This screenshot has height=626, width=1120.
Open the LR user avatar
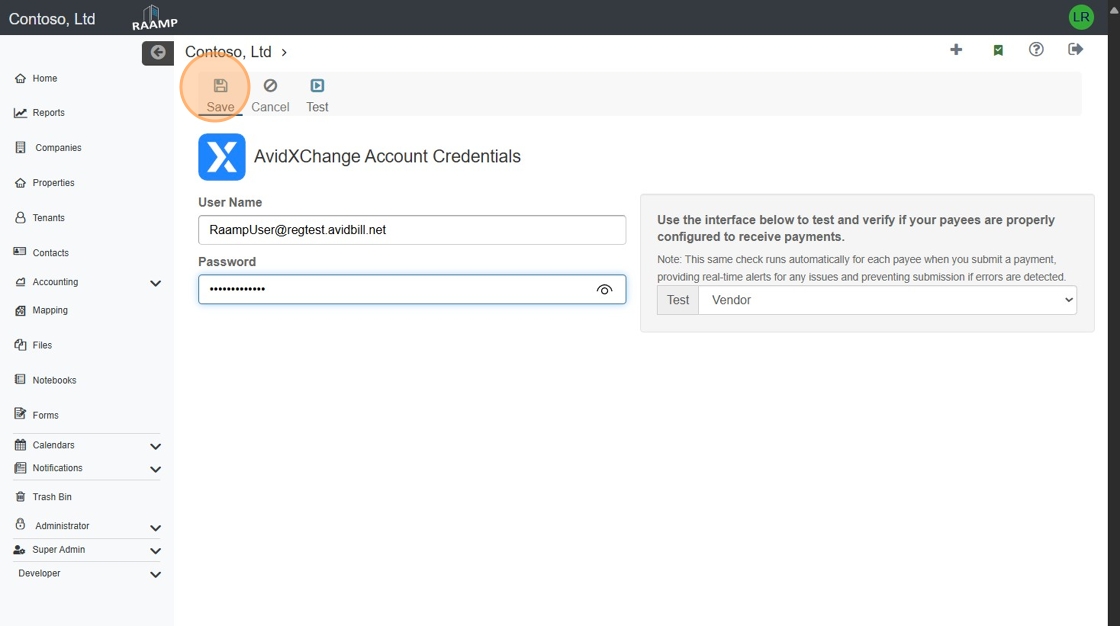(x=1081, y=17)
